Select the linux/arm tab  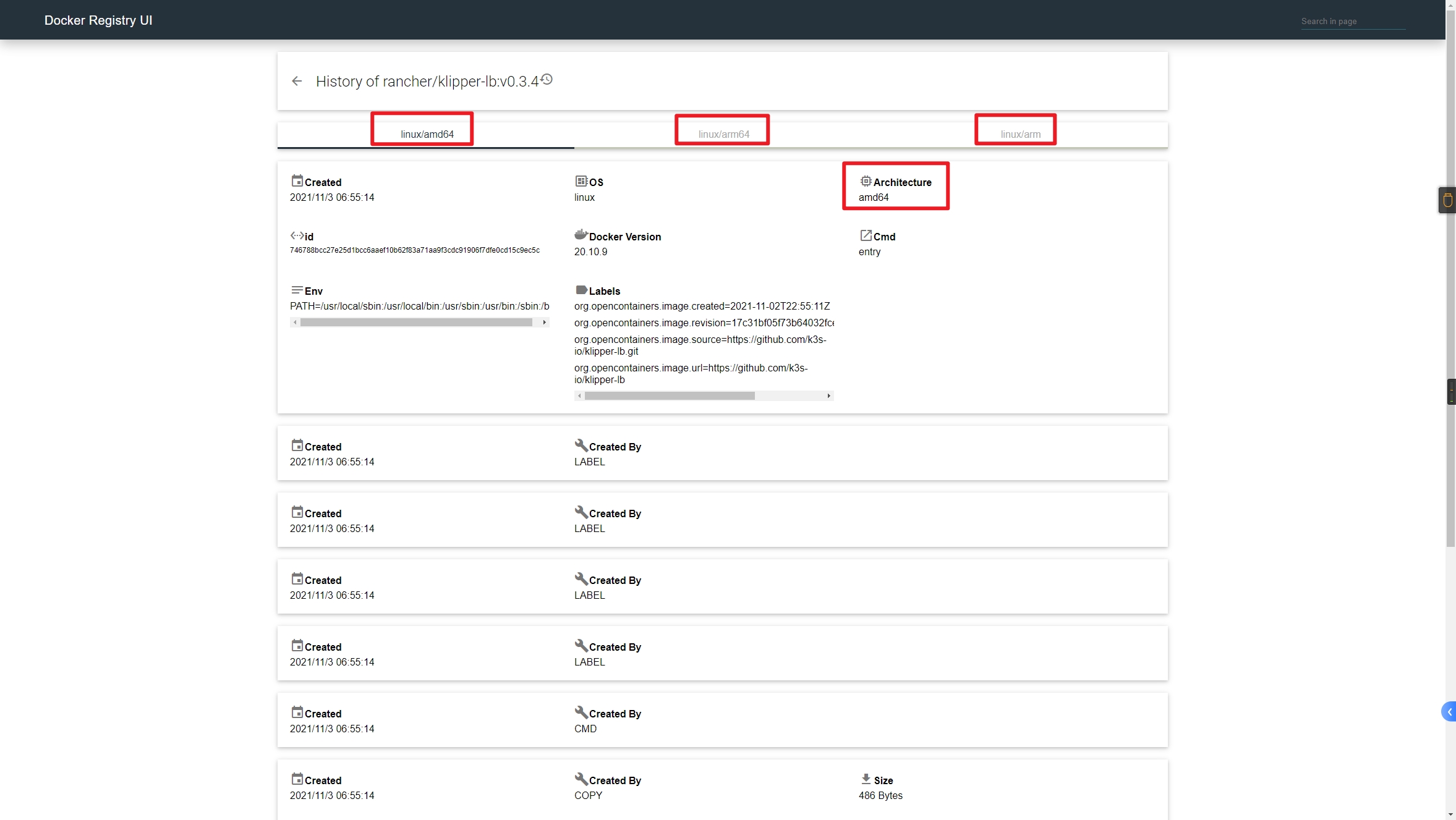tap(1019, 133)
